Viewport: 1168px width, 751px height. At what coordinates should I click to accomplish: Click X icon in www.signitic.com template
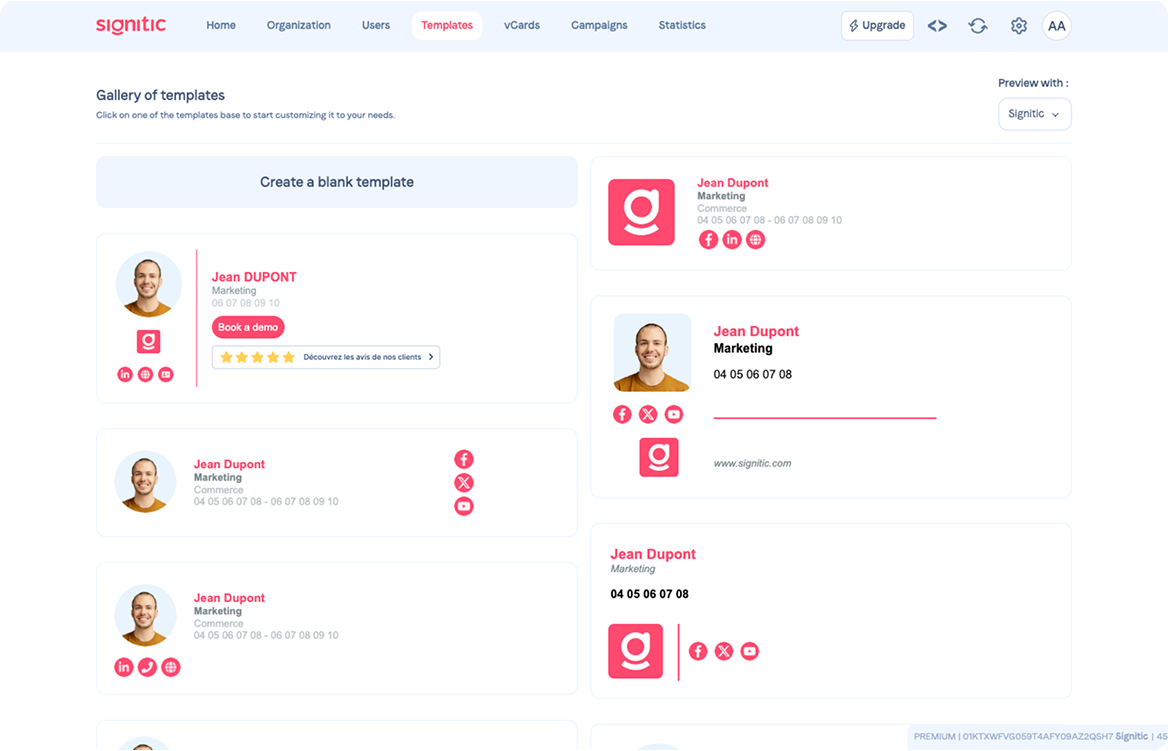(648, 414)
